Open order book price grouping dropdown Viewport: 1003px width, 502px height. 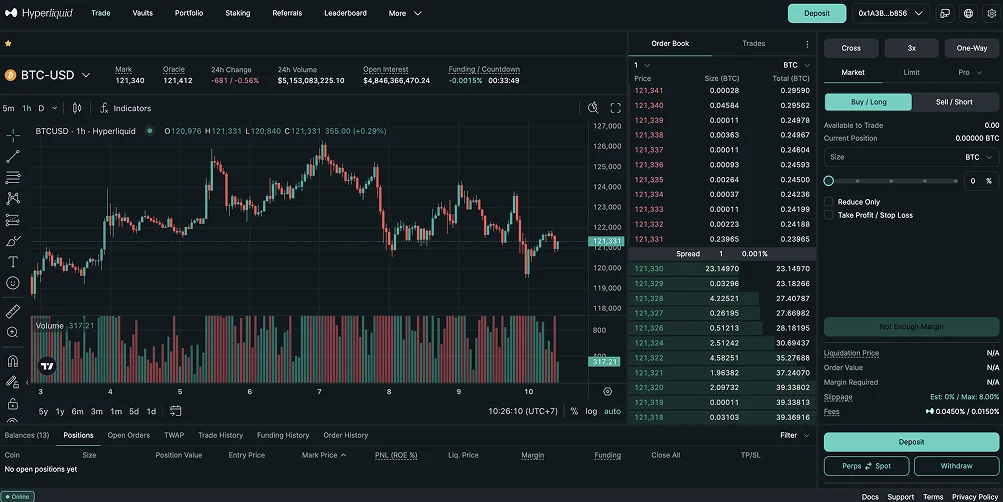point(642,65)
